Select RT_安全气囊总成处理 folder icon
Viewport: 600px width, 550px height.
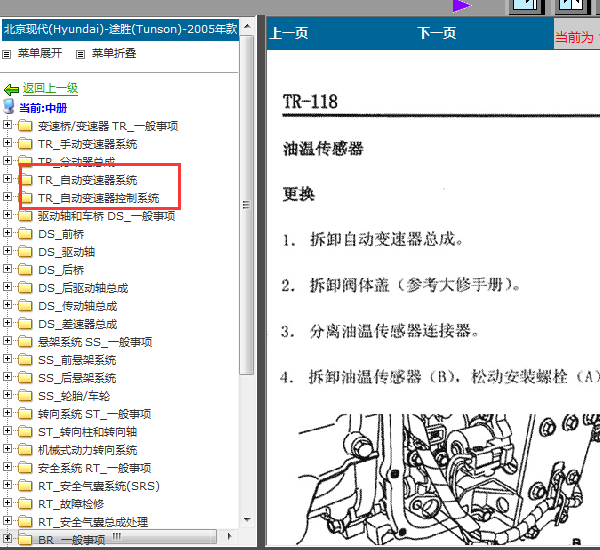(25, 521)
